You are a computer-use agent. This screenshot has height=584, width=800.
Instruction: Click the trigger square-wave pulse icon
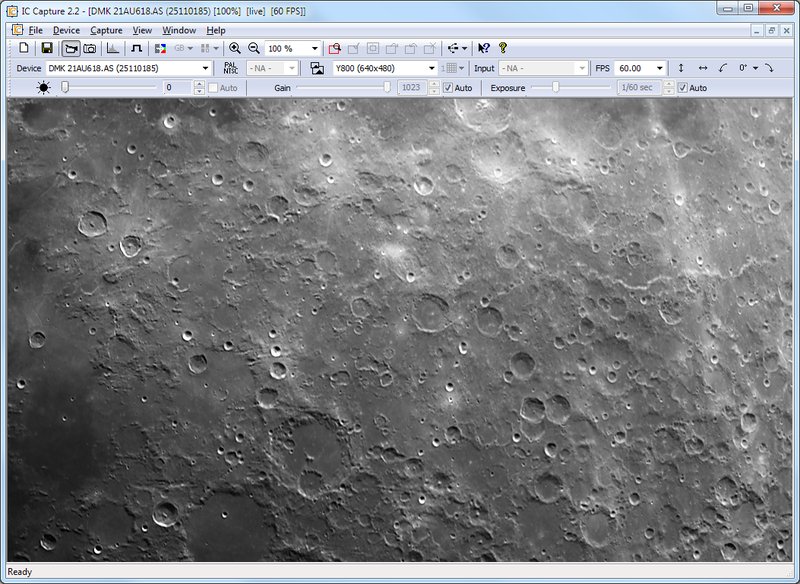[136, 48]
